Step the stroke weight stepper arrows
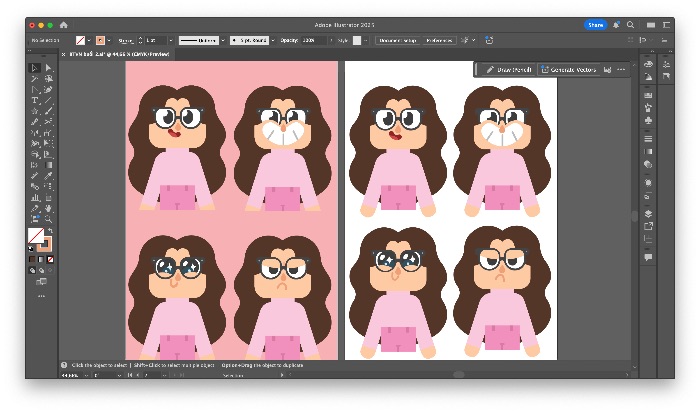 point(140,40)
